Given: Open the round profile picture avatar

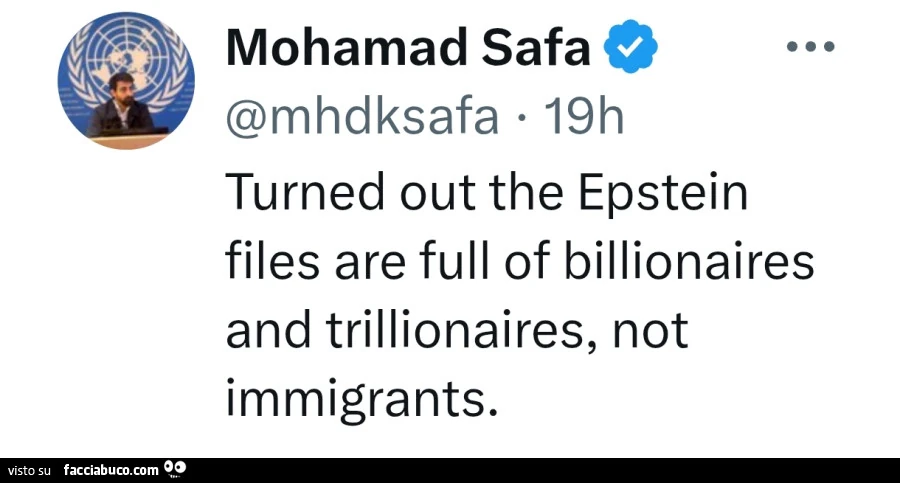Looking at the screenshot, I should [x=126, y=80].
